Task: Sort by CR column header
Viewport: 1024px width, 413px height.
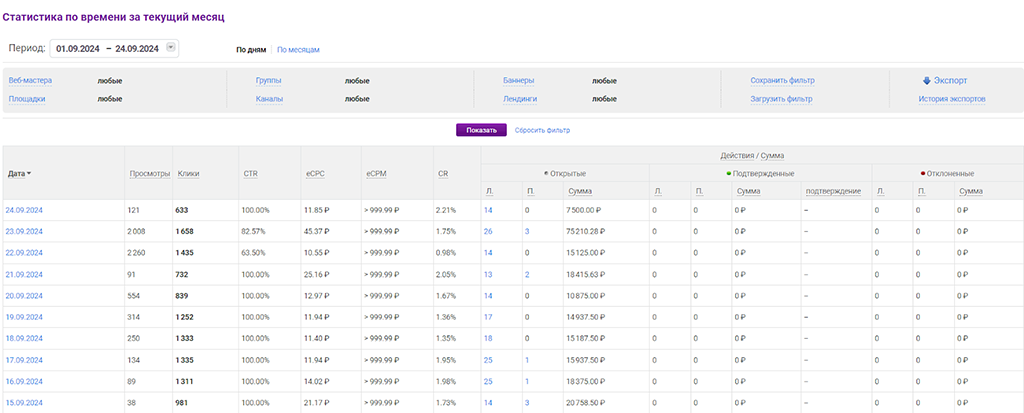Action: 443,173
